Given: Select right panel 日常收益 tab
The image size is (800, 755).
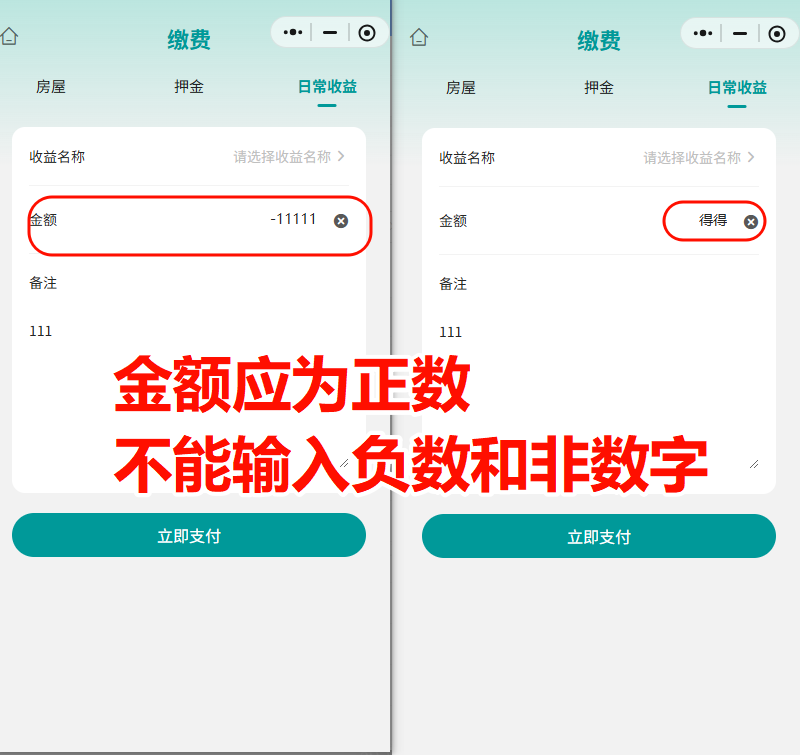Looking at the screenshot, I should click(737, 88).
